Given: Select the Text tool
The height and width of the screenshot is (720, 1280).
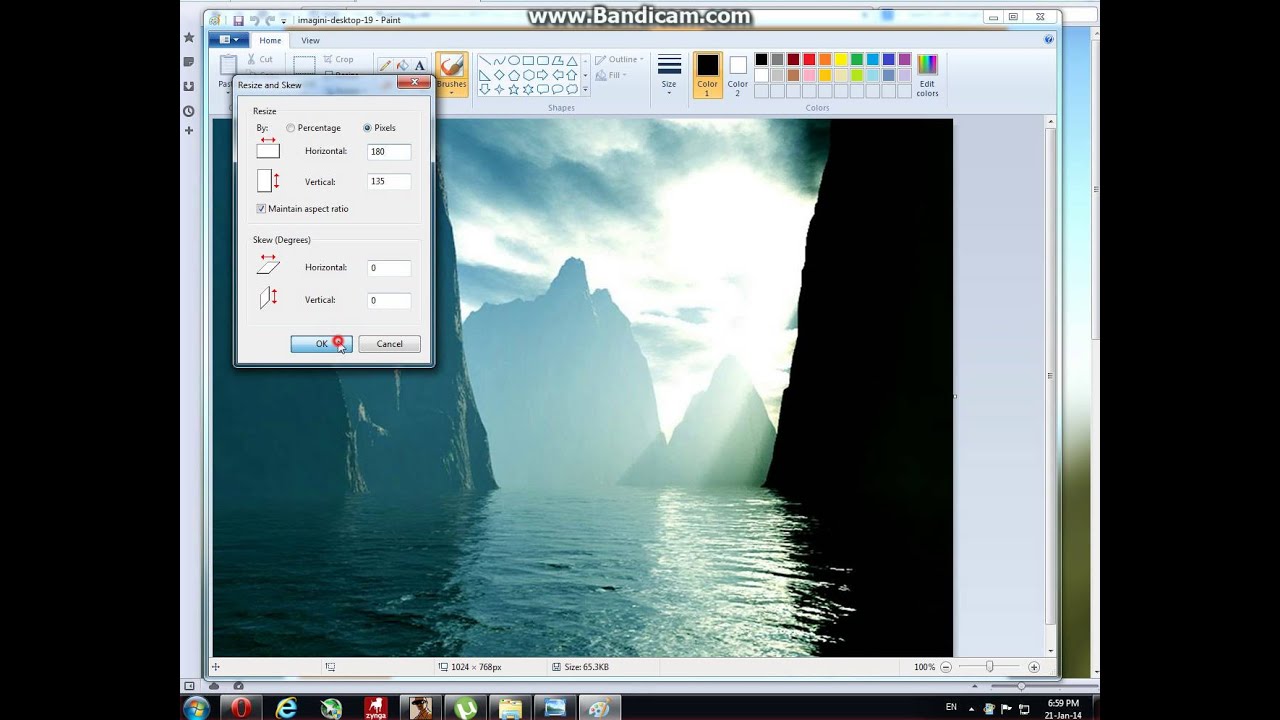Looking at the screenshot, I should coord(420,65).
